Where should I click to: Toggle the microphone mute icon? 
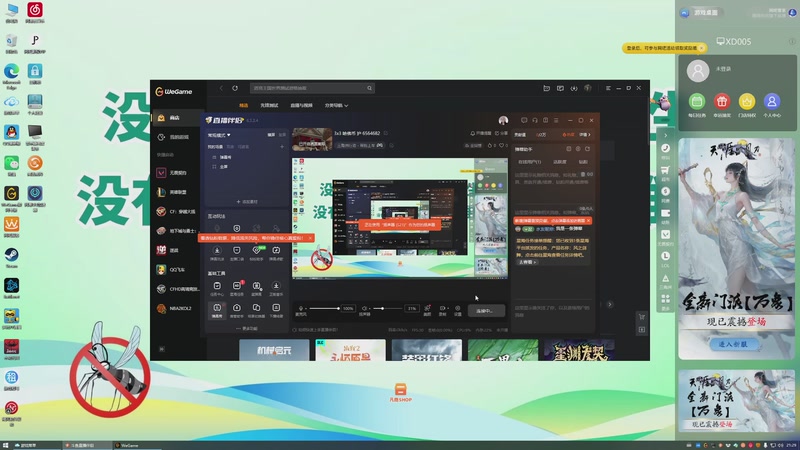(x=301, y=309)
